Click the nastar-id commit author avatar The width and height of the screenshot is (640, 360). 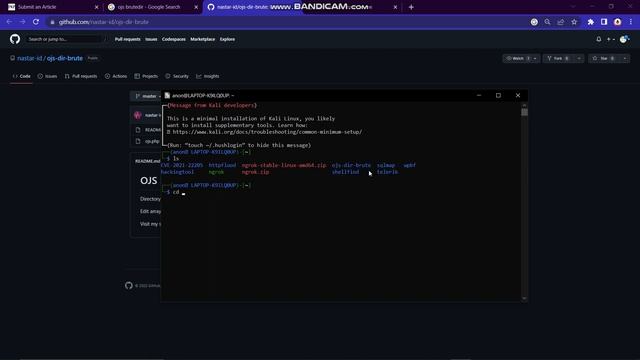138,115
